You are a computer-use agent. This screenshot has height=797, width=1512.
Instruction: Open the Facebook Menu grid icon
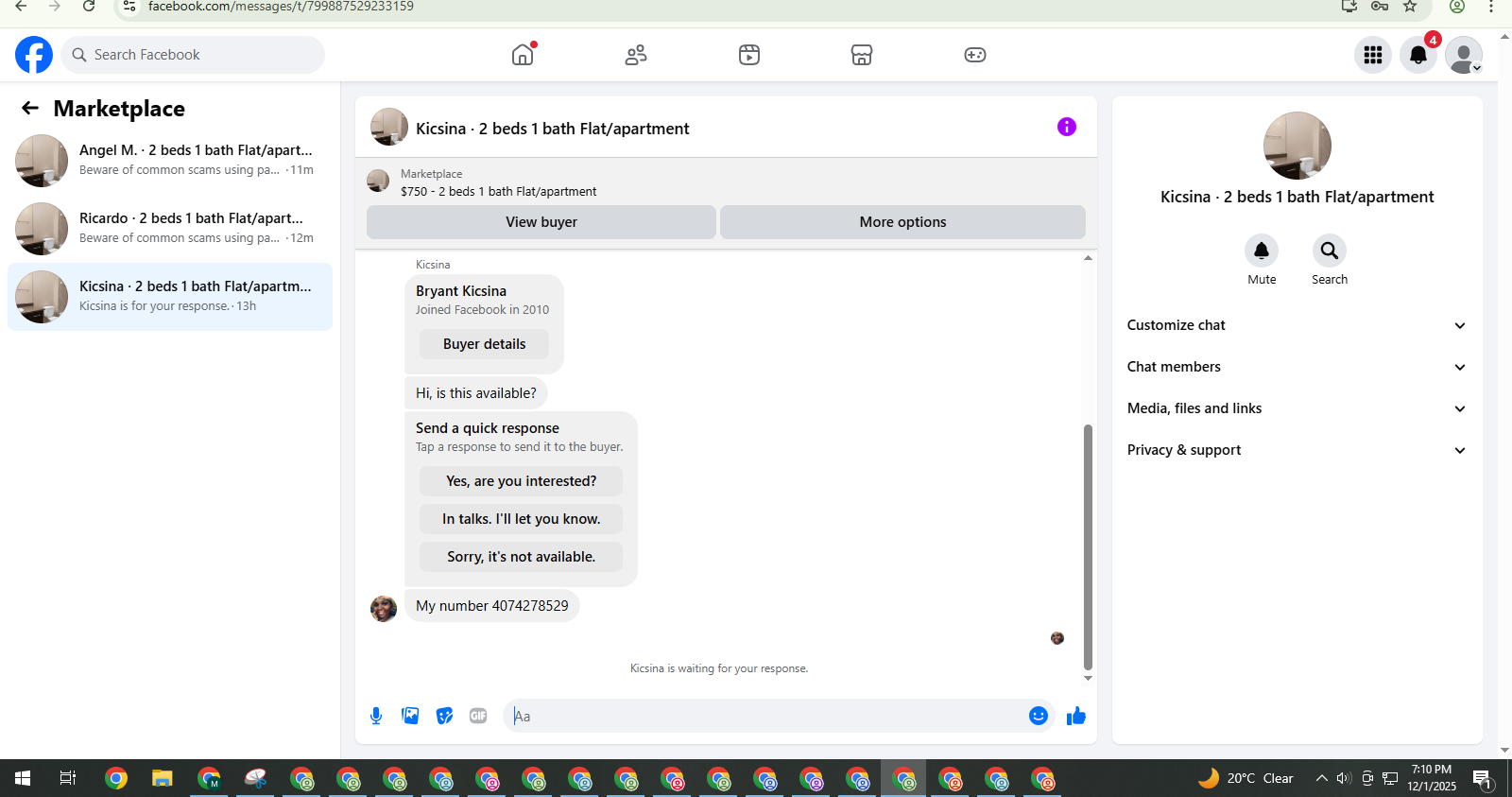pyautogui.click(x=1373, y=55)
